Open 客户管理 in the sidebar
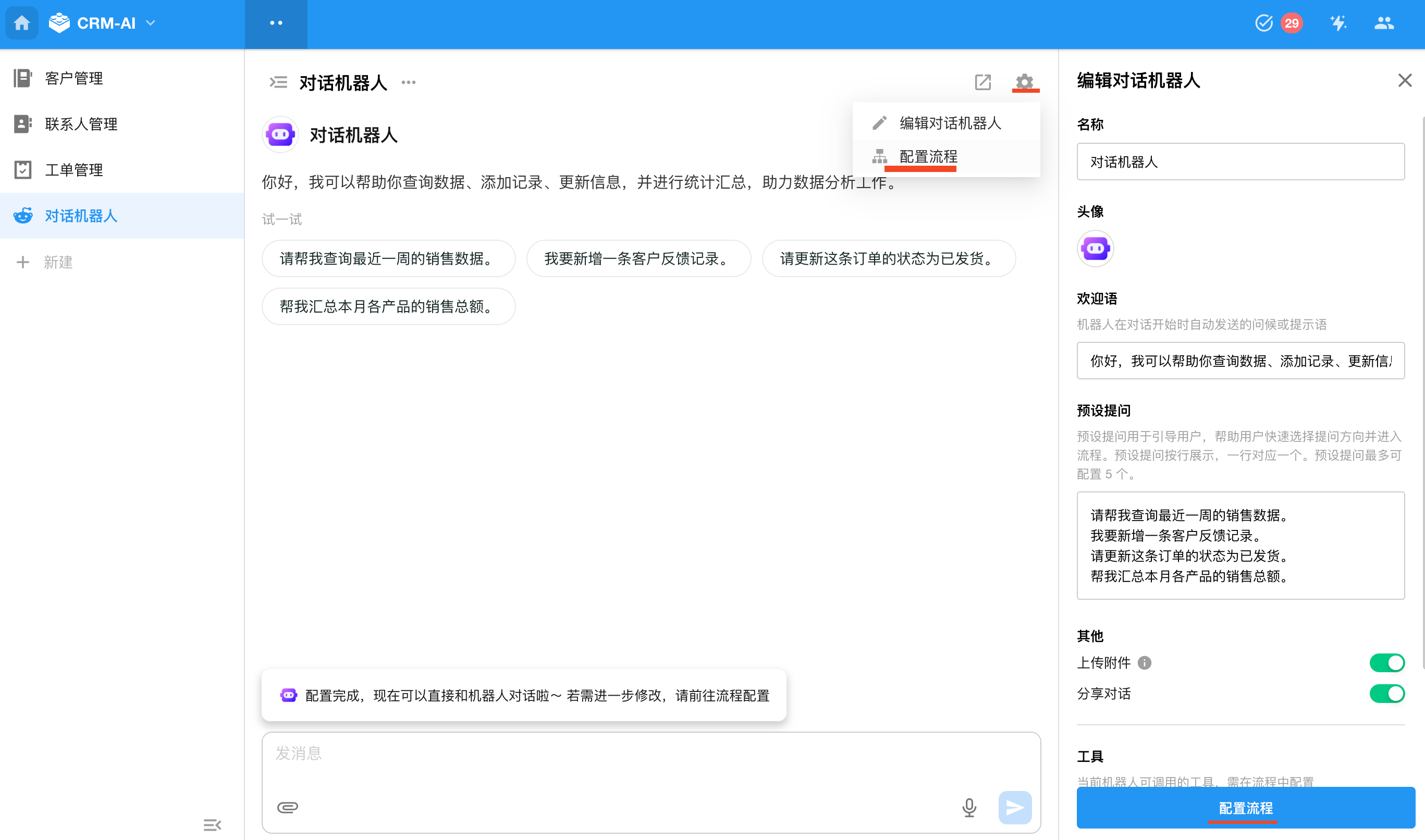This screenshot has width=1425, height=840. [x=74, y=78]
